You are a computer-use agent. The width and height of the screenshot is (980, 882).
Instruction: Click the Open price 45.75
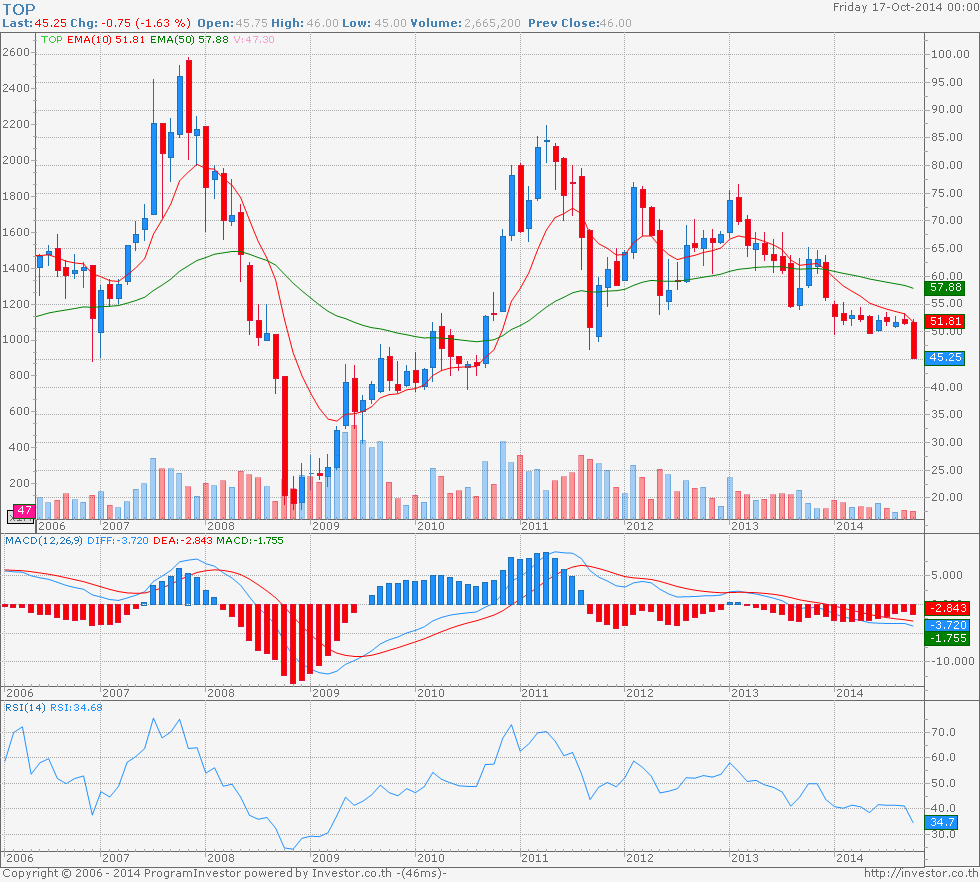[251, 23]
